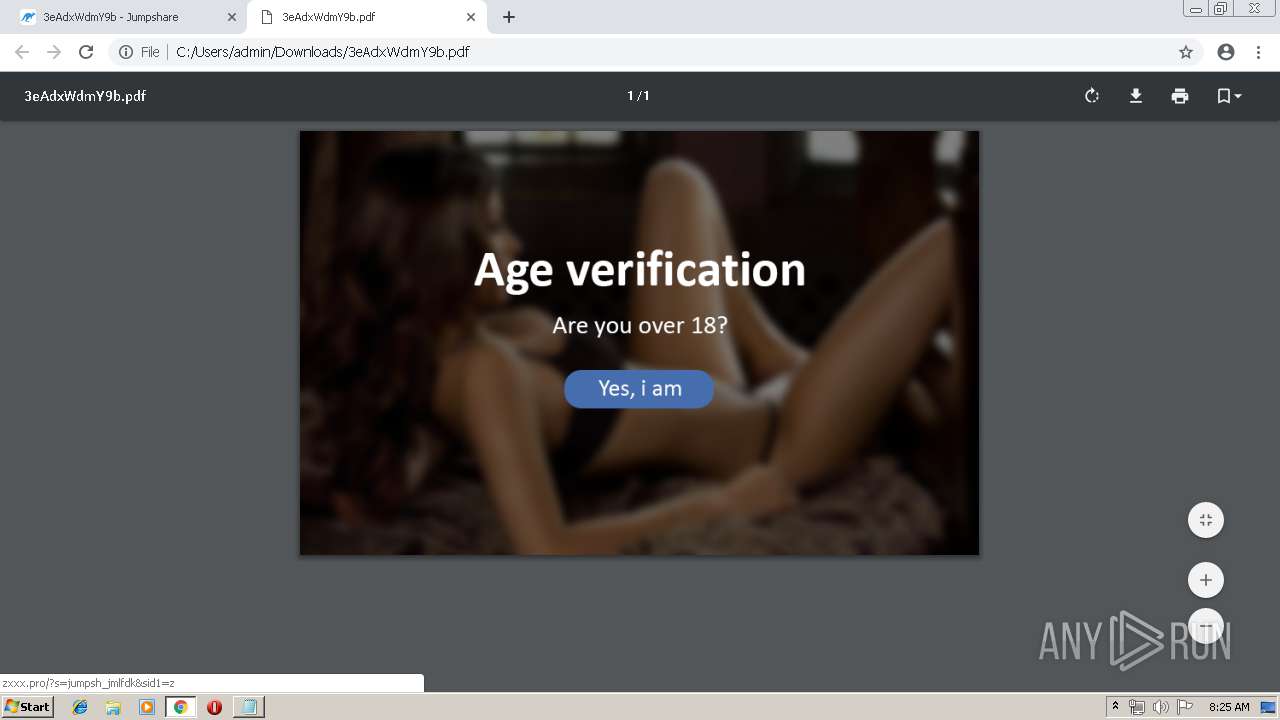Click the 'Yes, i am' button

pos(639,389)
